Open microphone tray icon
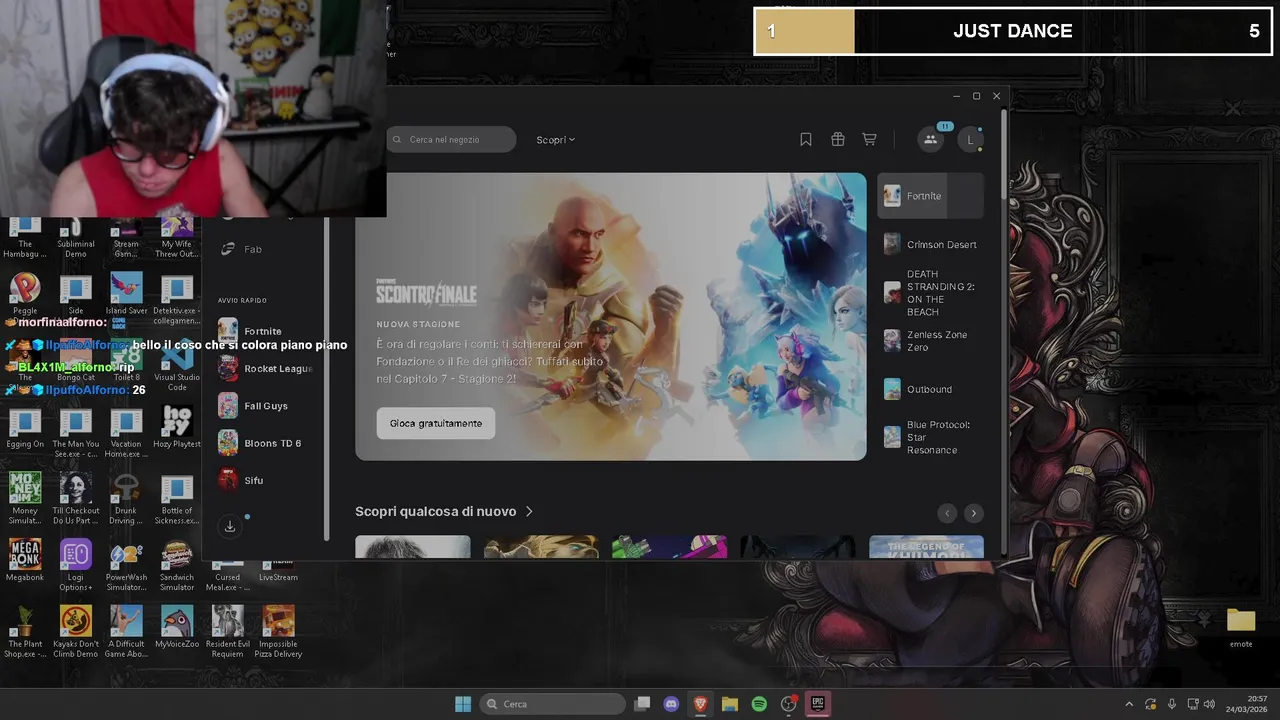This screenshot has width=1280, height=720. tap(1172, 704)
